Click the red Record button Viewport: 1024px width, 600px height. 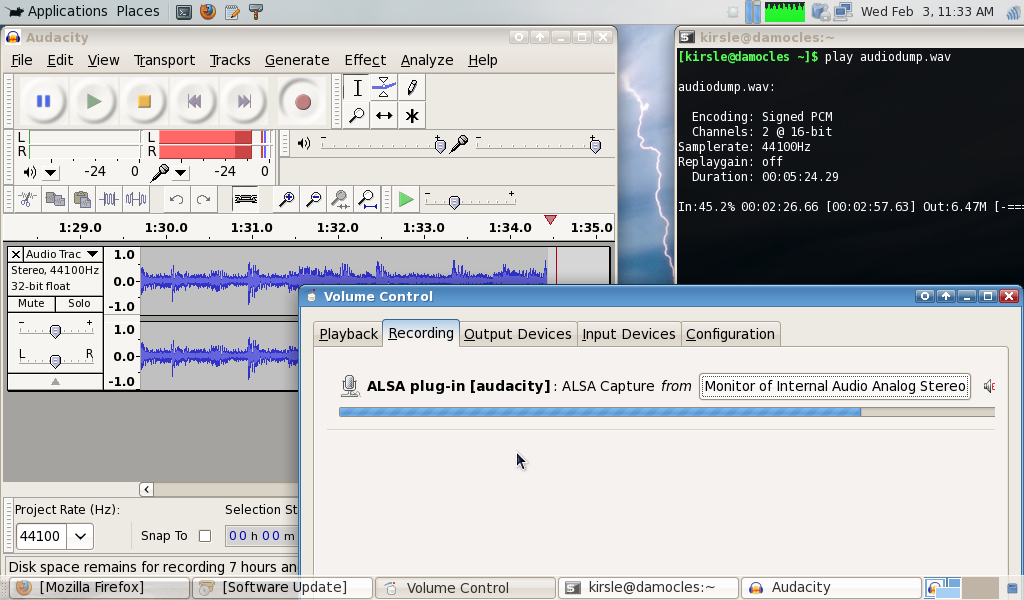302,101
